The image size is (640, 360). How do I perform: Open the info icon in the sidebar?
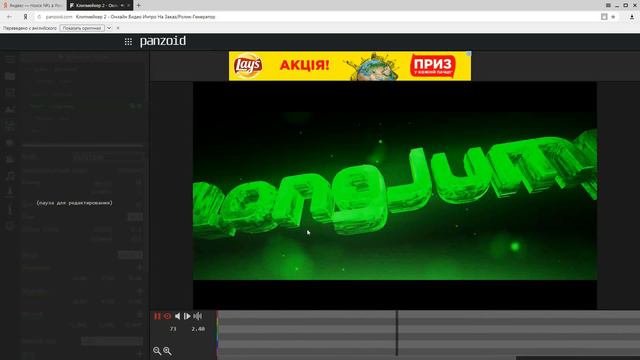(10, 209)
